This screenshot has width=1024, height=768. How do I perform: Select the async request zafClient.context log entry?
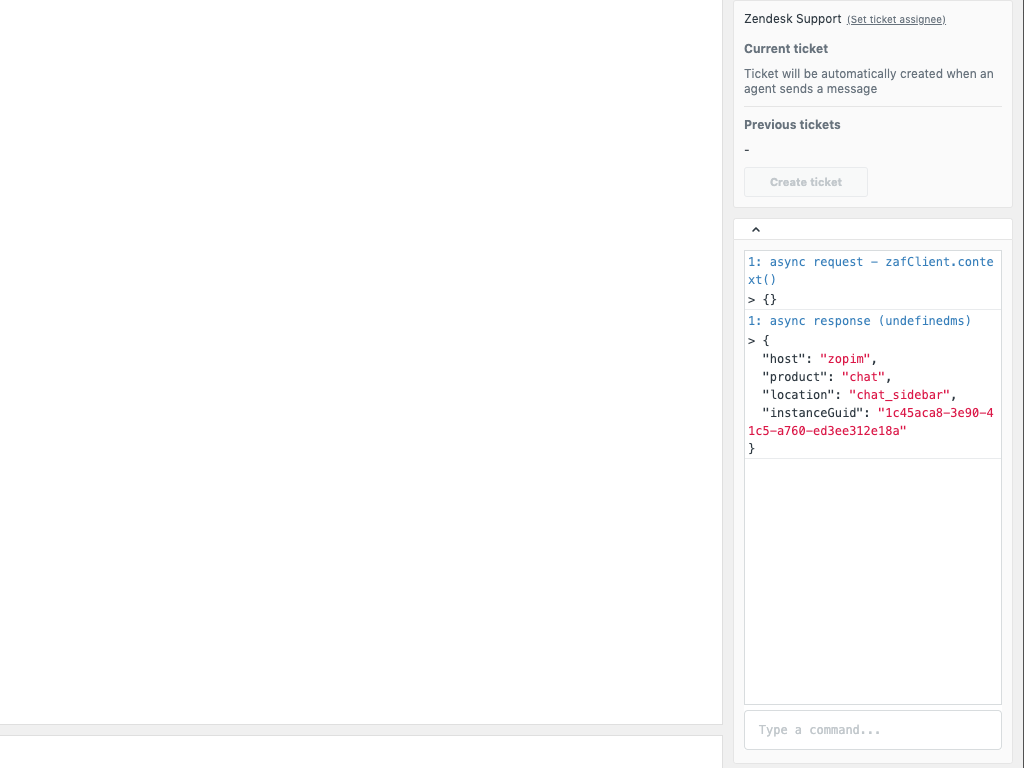click(870, 271)
